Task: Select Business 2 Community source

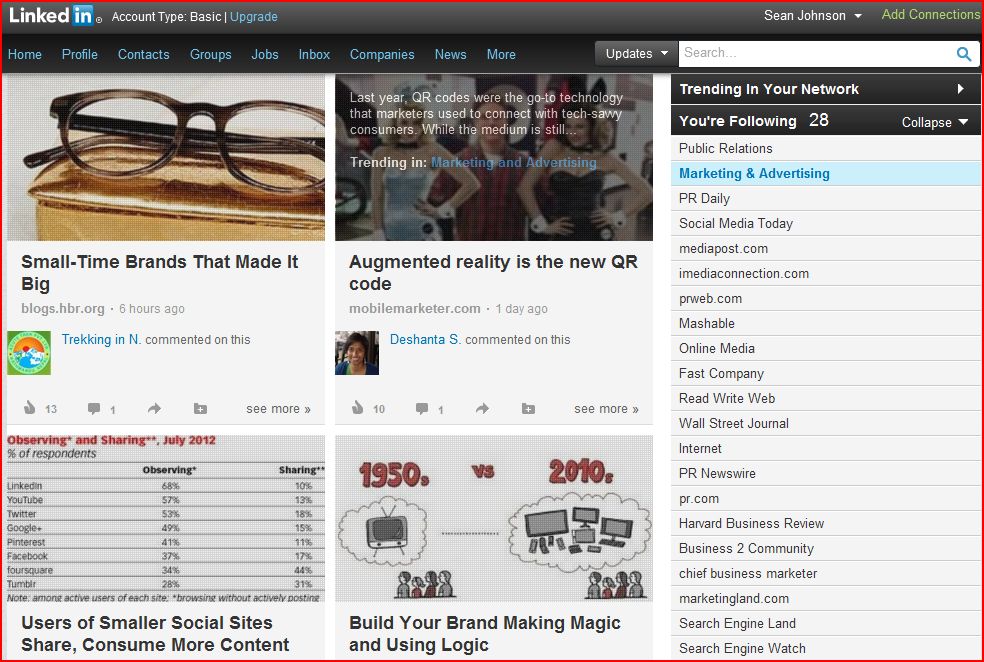Action: [x=825, y=548]
